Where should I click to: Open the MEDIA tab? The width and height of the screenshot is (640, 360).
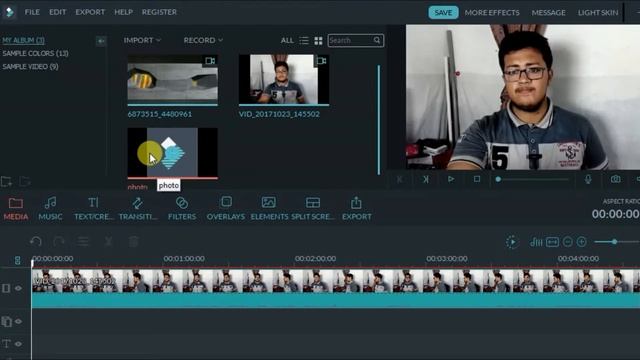(16, 209)
